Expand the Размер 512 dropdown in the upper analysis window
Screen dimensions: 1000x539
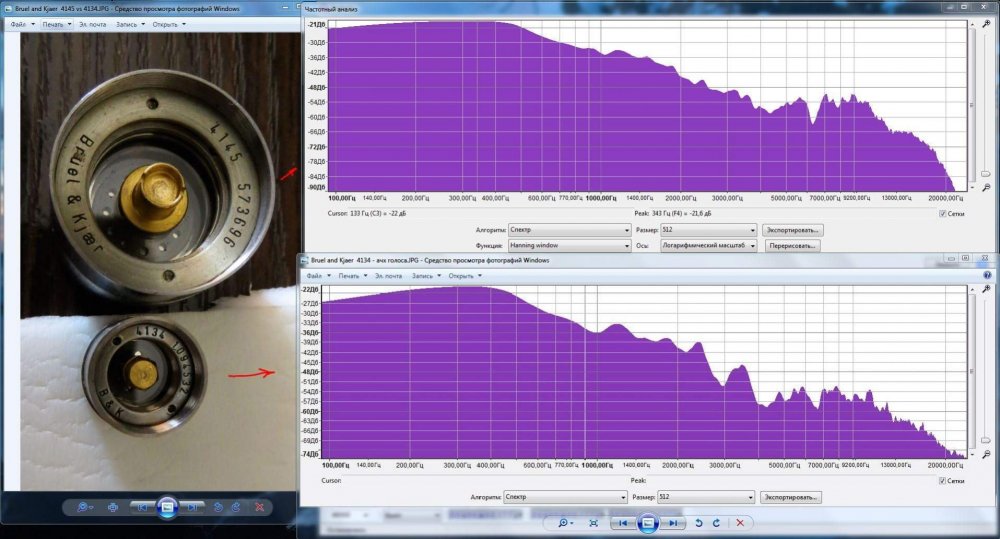(x=707, y=229)
